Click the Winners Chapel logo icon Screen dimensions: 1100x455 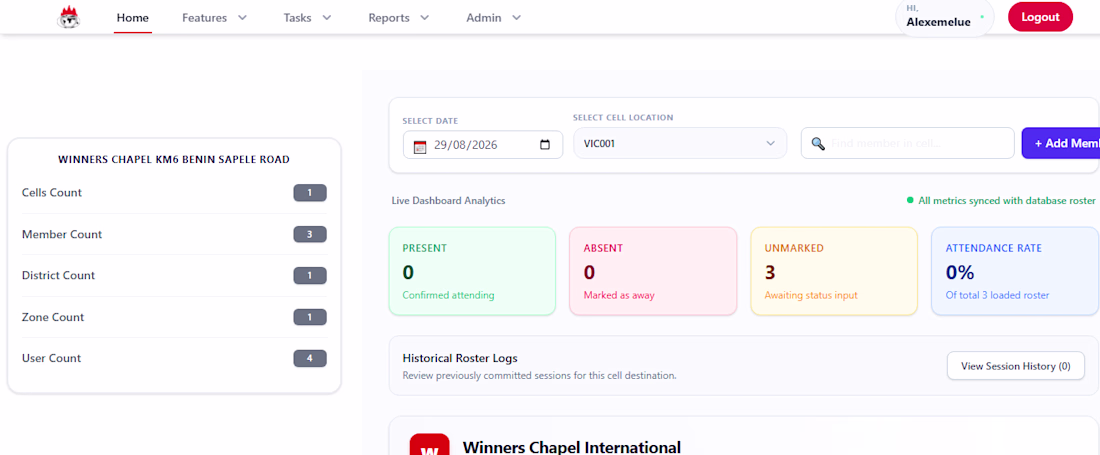pos(68,18)
